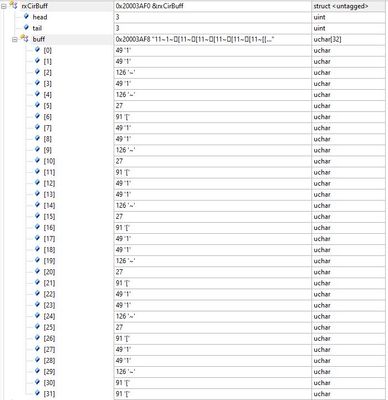Click the uchar type in row [20]
The image size is (388, 400).
click(x=322, y=272)
